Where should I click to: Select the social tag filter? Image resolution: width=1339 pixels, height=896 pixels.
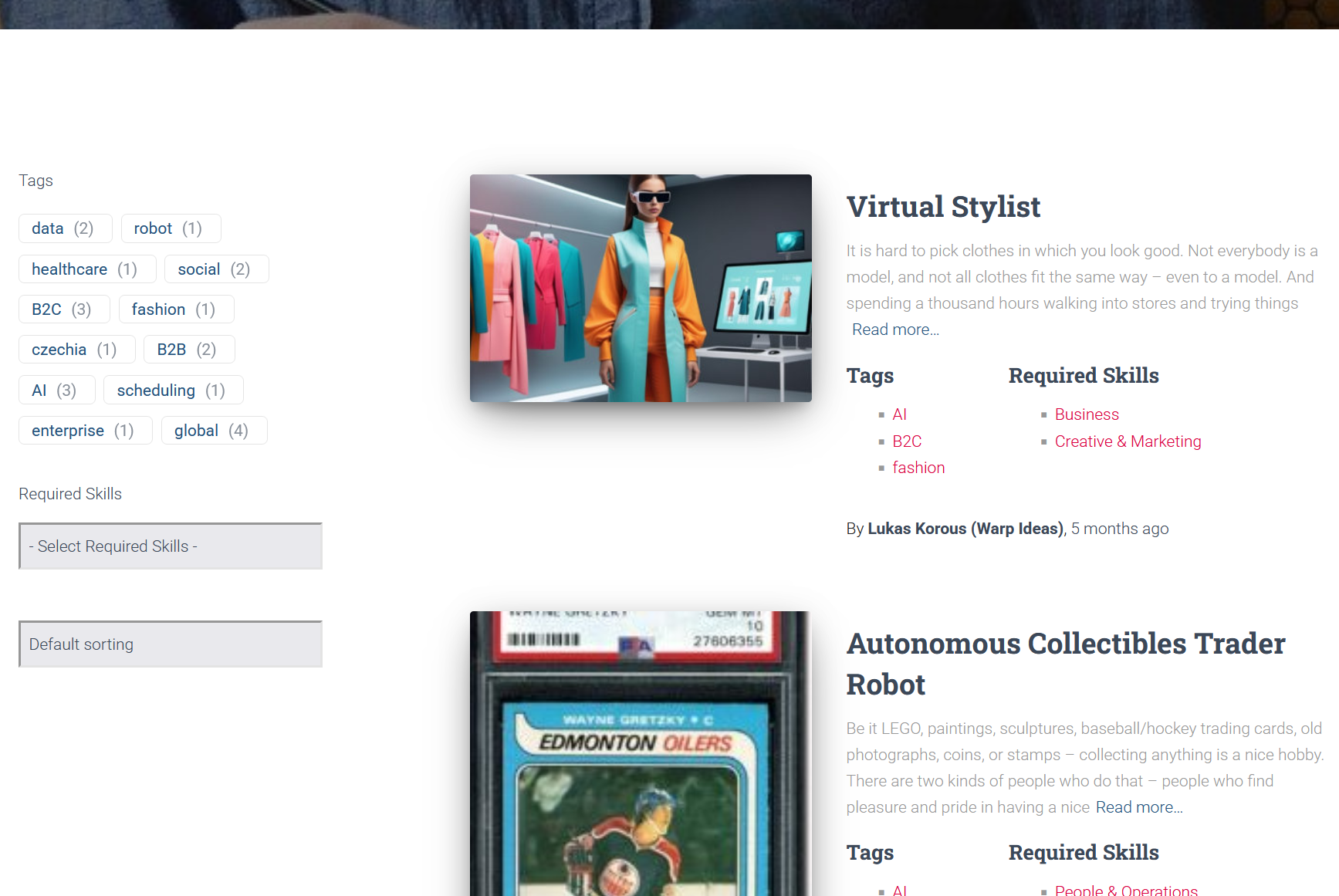click(x=217, y=269)
